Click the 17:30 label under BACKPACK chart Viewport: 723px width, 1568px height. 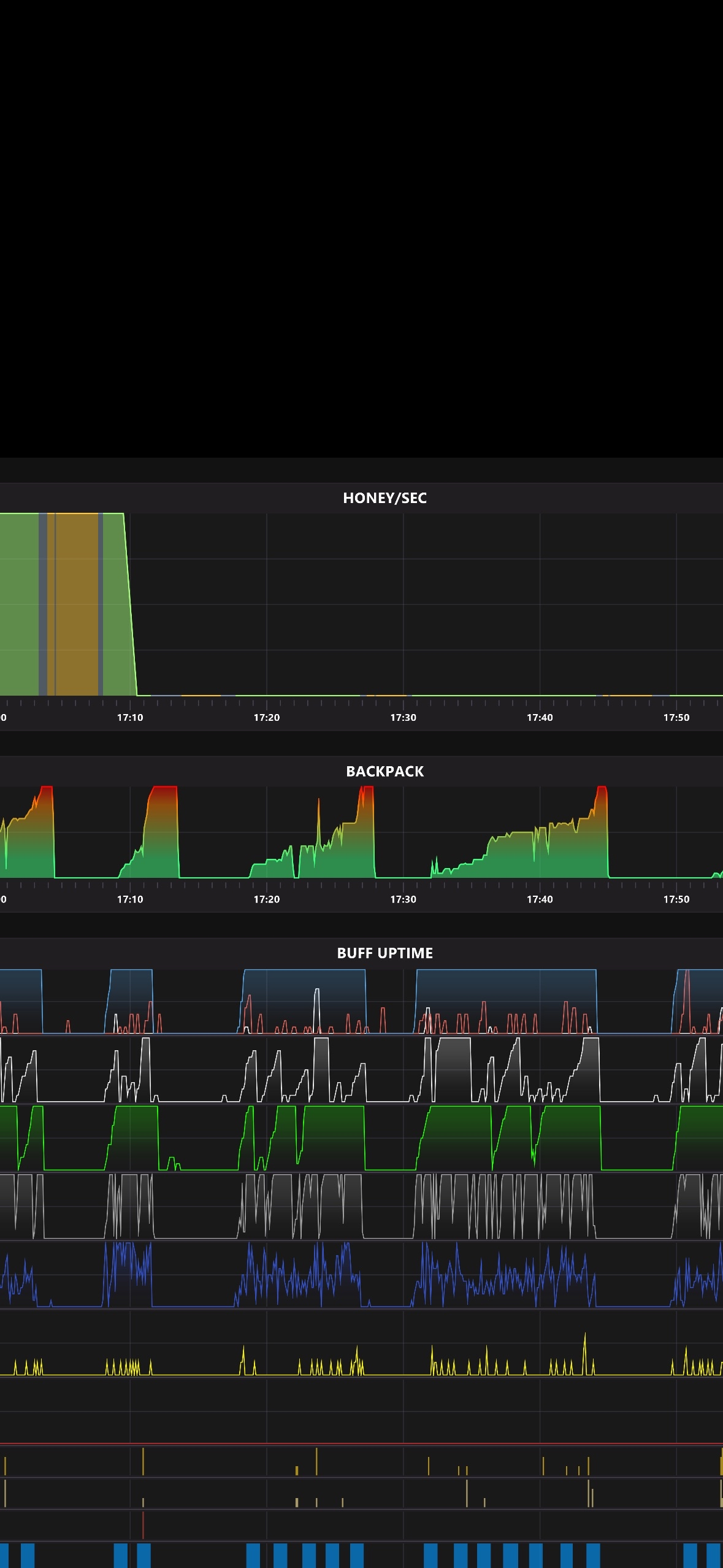(403, 899)
